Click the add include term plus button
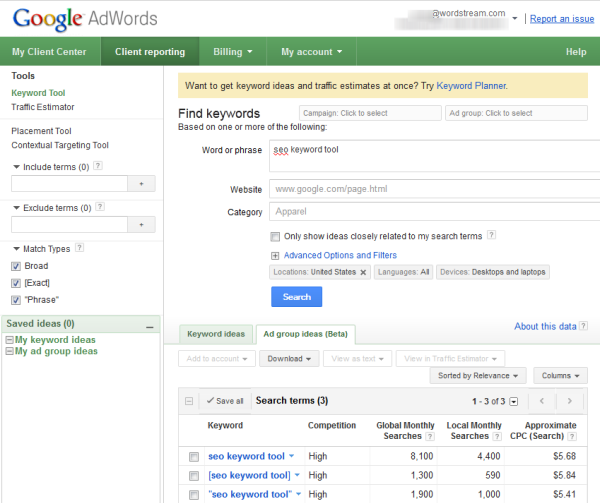The width and height of the screenshot is (600, 503). click(x=141, y=184)
